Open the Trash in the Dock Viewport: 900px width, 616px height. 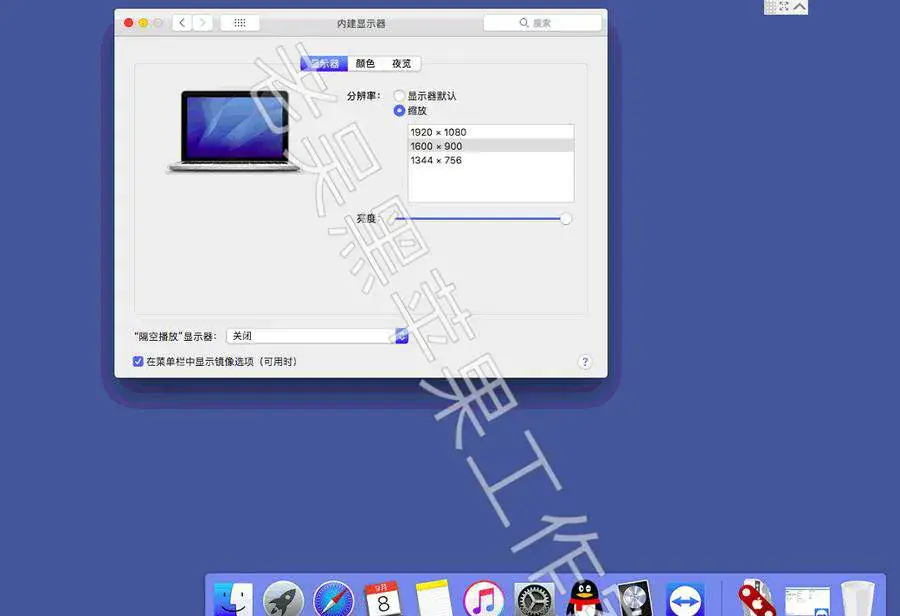[x=858, y=599]
